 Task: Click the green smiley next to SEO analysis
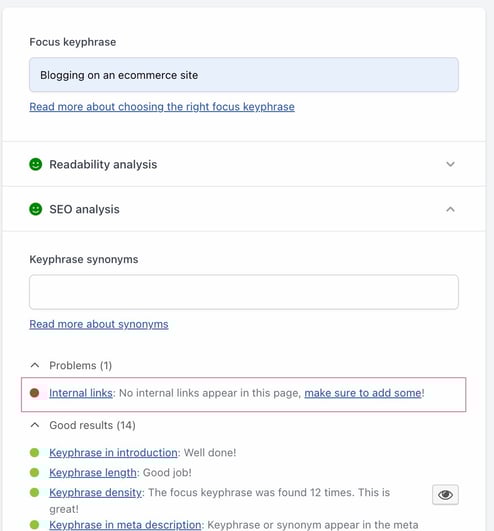click(x=36, y=209)
